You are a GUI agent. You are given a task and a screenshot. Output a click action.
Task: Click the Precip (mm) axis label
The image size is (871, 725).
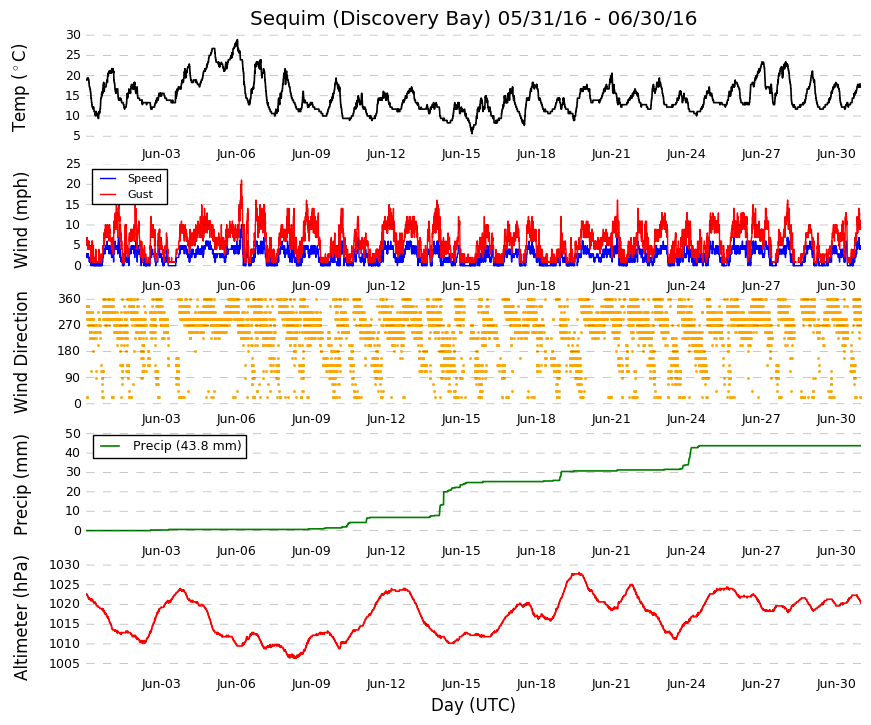point(19,485)
